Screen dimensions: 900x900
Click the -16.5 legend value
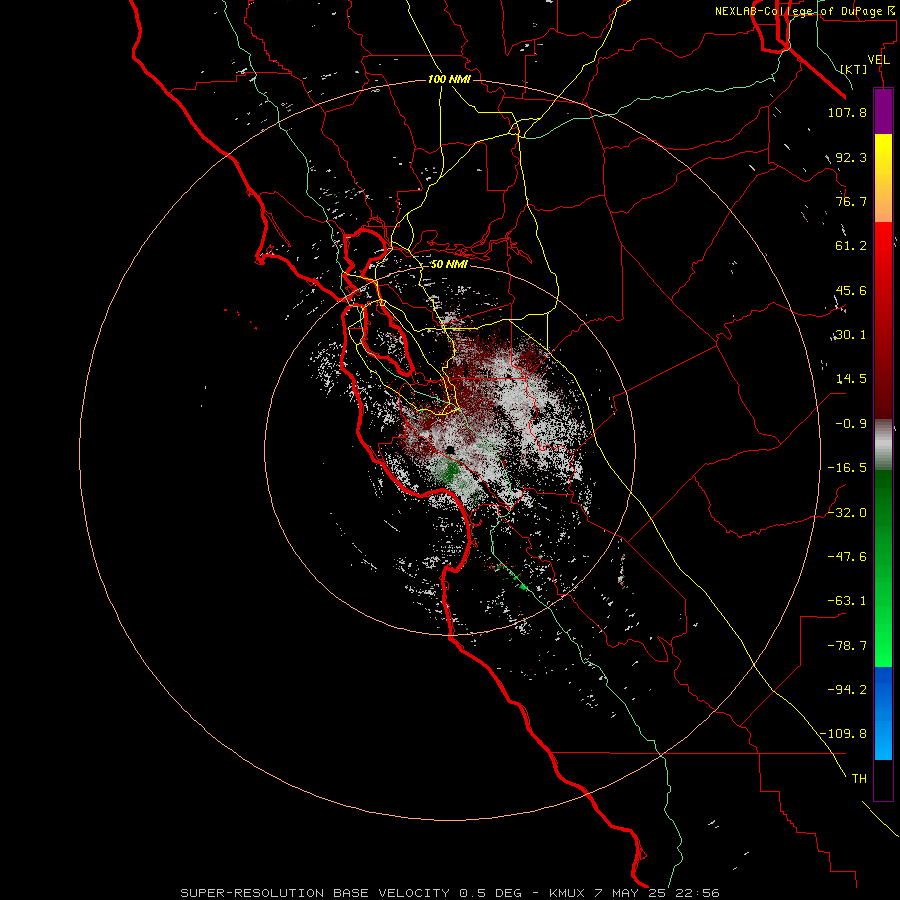847,468
